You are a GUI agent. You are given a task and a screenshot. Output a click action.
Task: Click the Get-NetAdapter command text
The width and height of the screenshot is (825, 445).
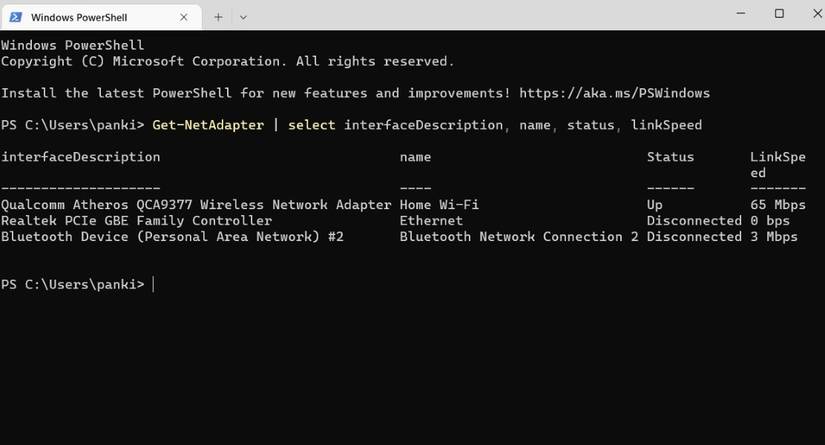(208, 125)
